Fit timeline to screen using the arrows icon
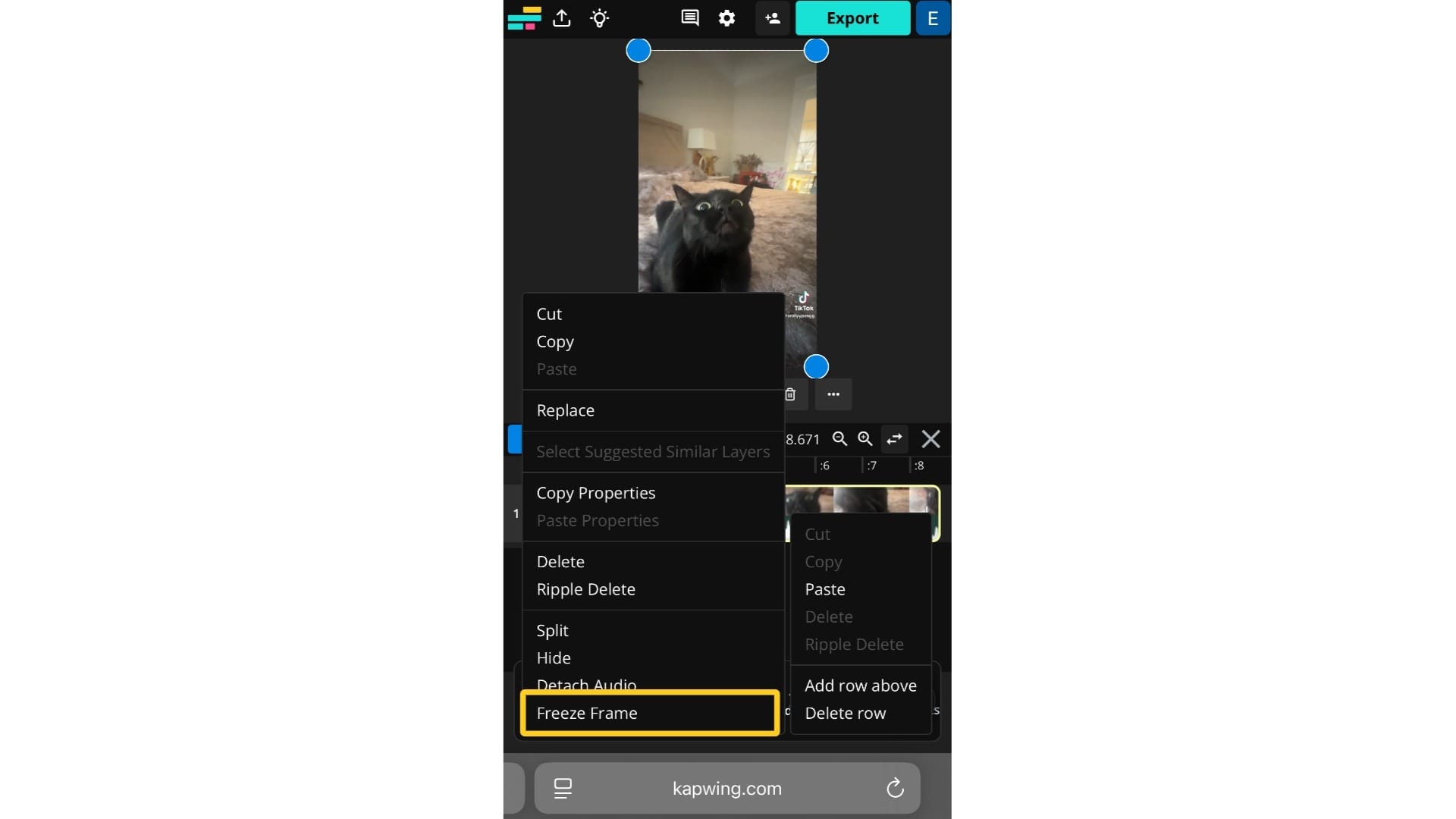1456x819 pixels. (x=894, y=439)
